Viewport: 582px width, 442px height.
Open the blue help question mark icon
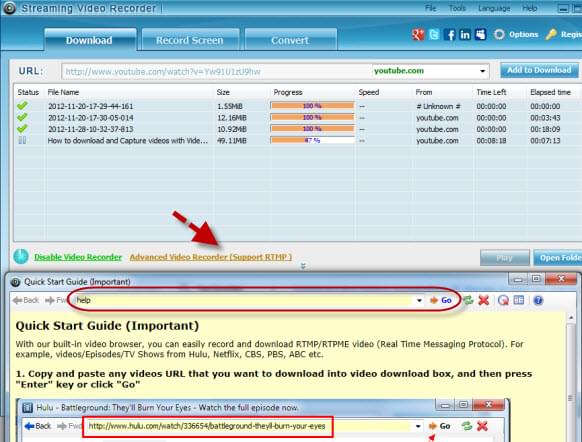pyautogui.click(x=538, y=300)
